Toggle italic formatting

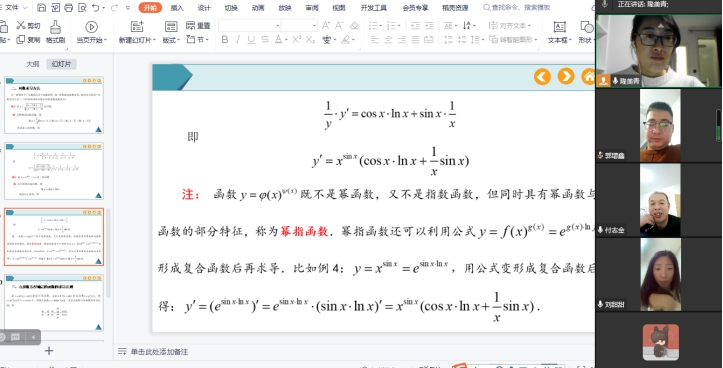point(238,40)
